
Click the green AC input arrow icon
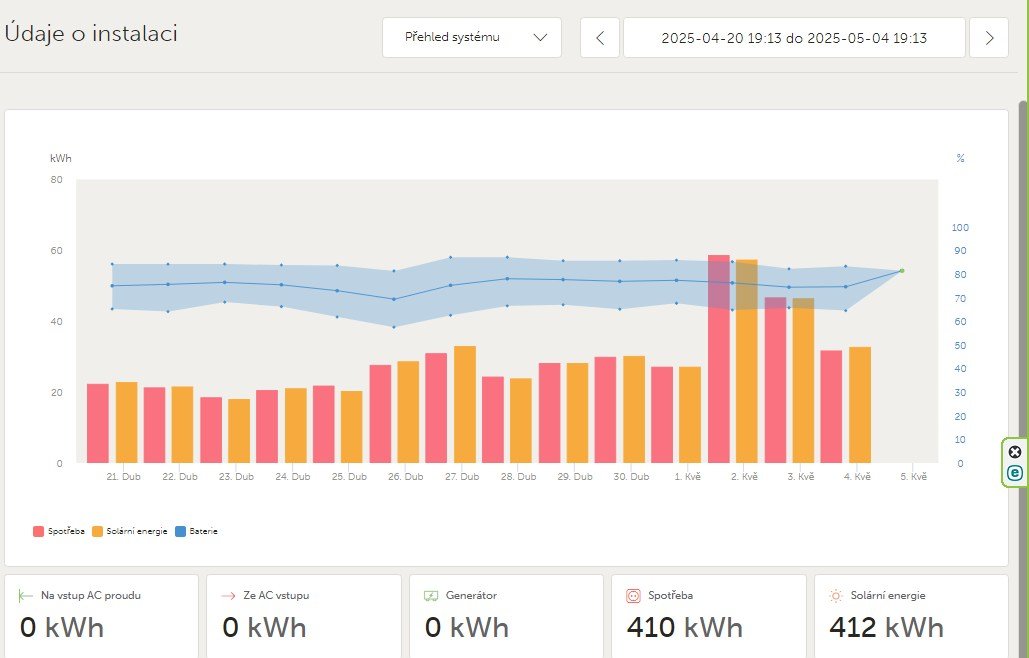[26, 595]
